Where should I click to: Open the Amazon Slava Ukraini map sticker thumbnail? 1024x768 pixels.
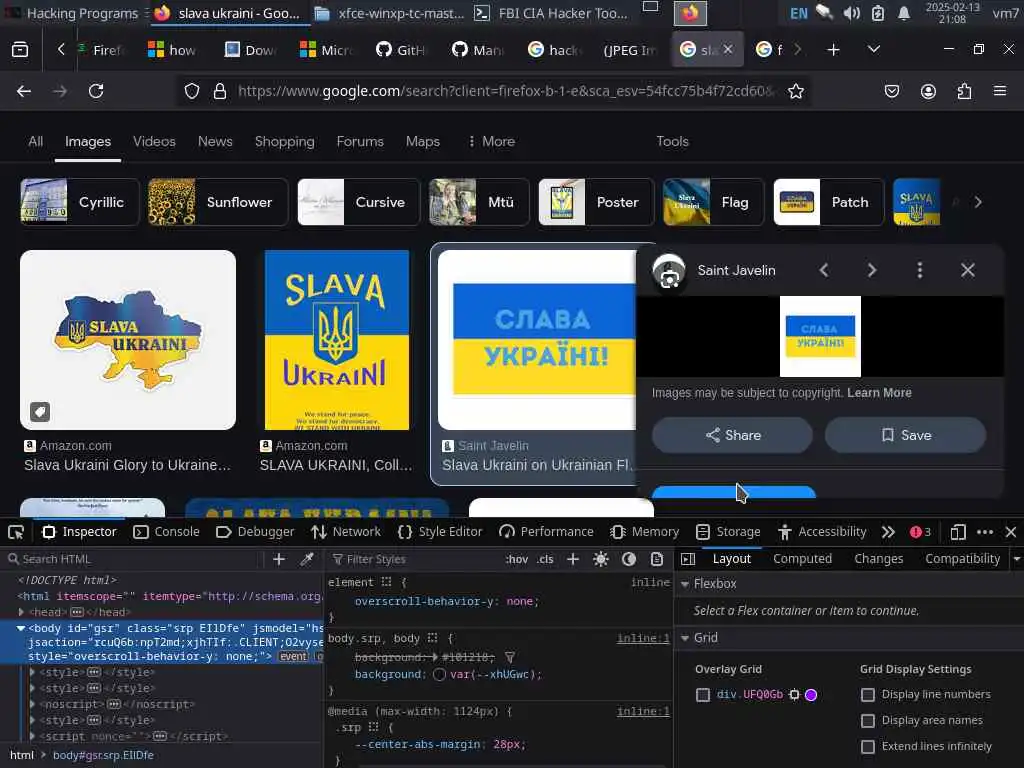tap(128, 340)
